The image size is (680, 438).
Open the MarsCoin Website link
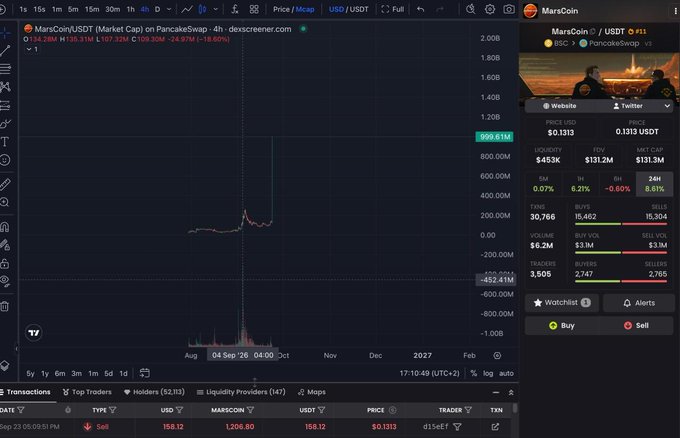click(559, 106)
